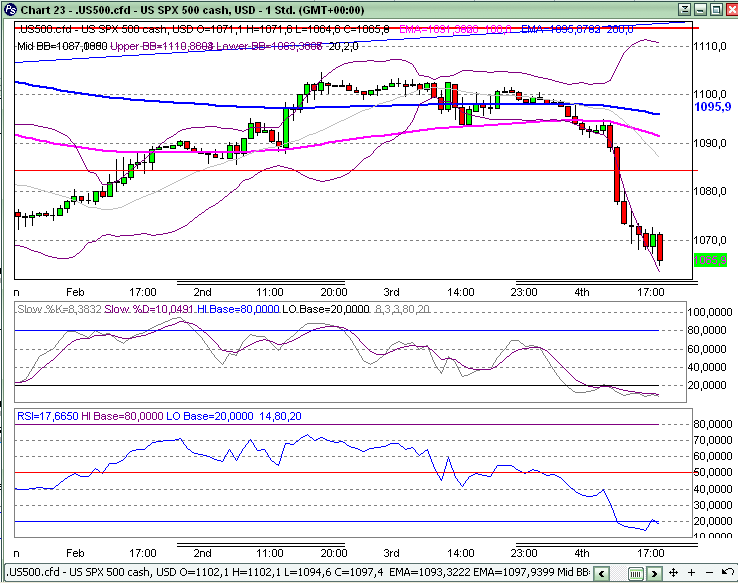Click the 11:00 label on upper time axis
The width and height of the screenshot is (738, 583).
coord(270,292)
